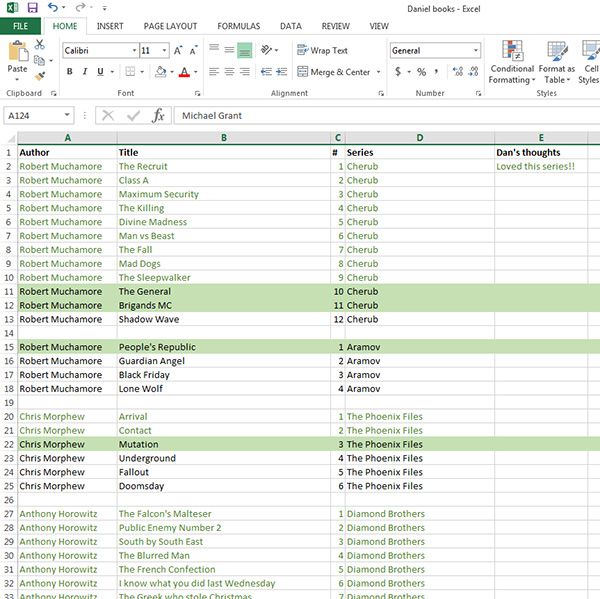The width and height of the screenshot is (600, 599).
Task: Open Alignment dialog launcher
Action: (381, 93)
